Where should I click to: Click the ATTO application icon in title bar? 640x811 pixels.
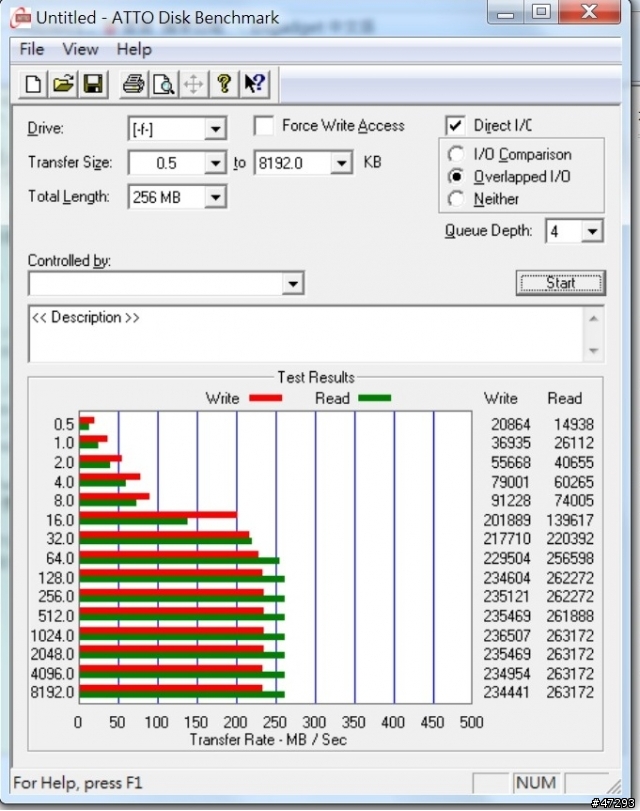pos(21,18)
